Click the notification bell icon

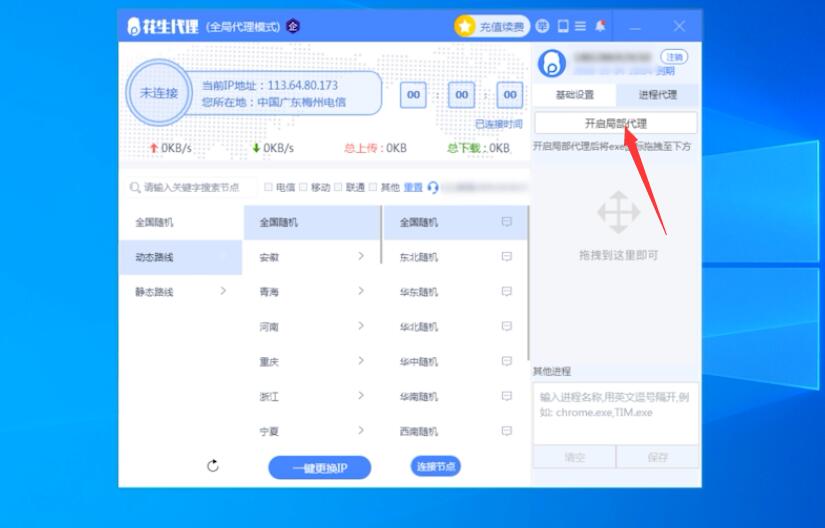[x=601, y=26]
